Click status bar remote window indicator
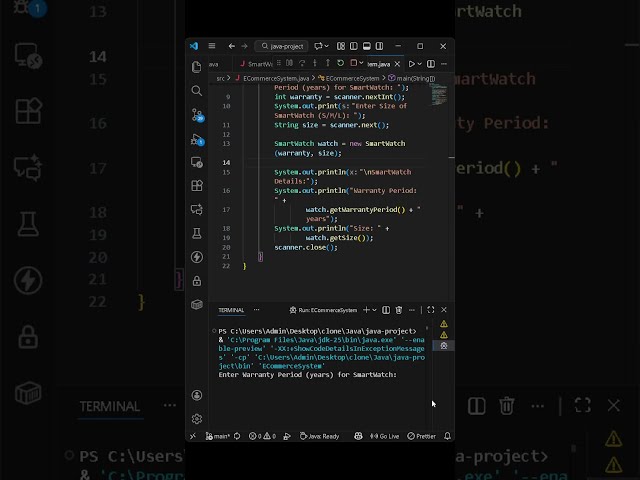The width and height of the screenshot is (640, 480). click(x=193, y=436)
